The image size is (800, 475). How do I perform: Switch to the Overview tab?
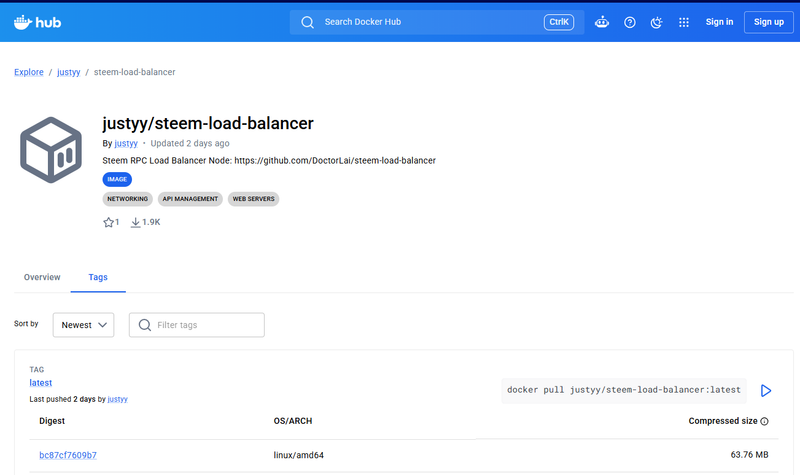coord(42,277)
